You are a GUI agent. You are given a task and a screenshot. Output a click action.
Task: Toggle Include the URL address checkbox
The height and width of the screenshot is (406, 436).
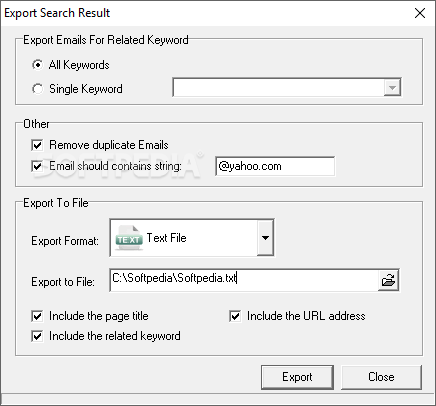click(x=235, y=316)
